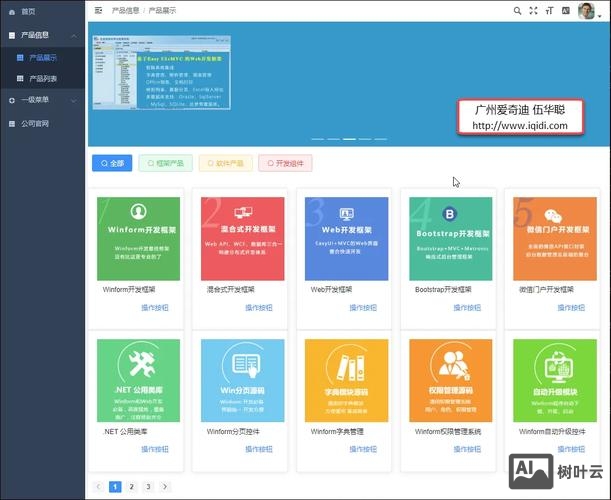
Task: Open the 自动升级模块 green image
Action: point(555,380)
